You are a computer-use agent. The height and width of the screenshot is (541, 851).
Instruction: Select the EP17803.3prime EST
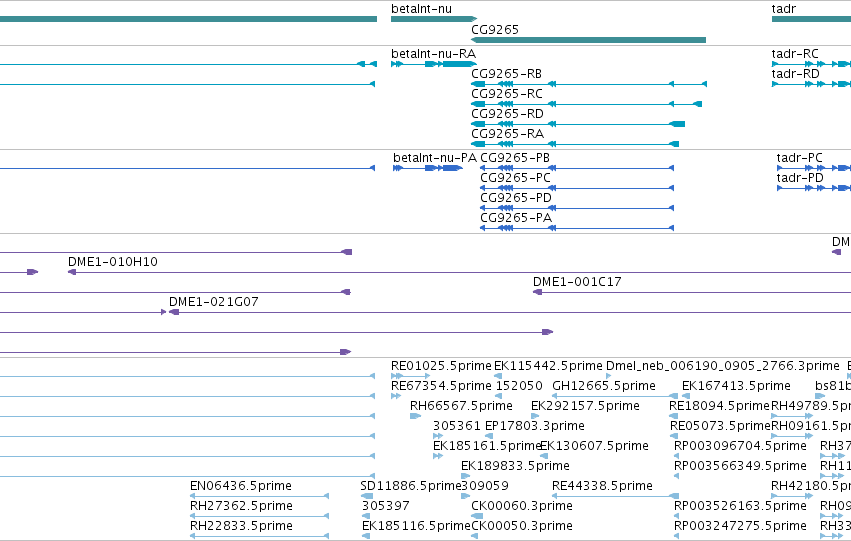(x=488, y=436)
